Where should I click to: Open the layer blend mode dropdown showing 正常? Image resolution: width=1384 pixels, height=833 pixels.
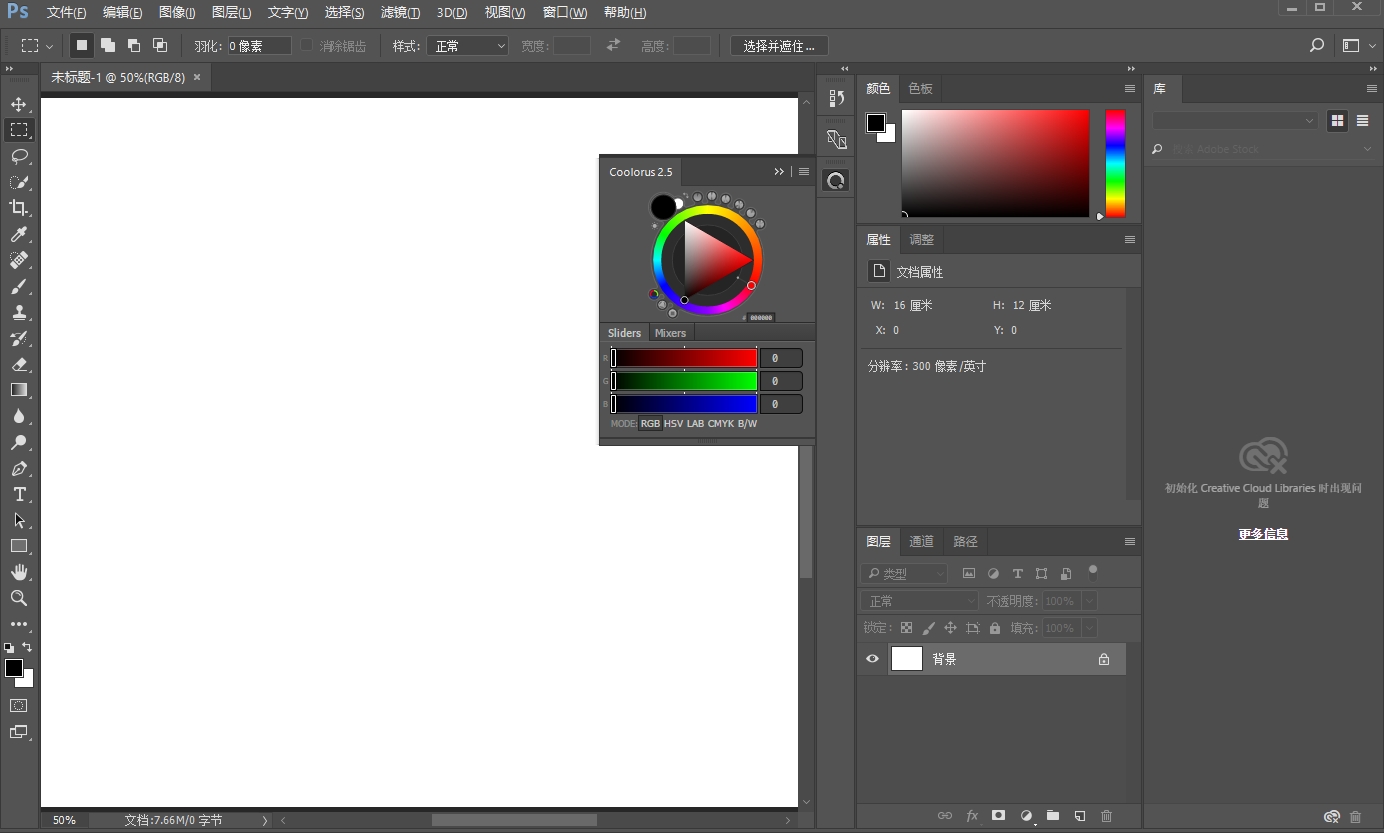[917, 600]
